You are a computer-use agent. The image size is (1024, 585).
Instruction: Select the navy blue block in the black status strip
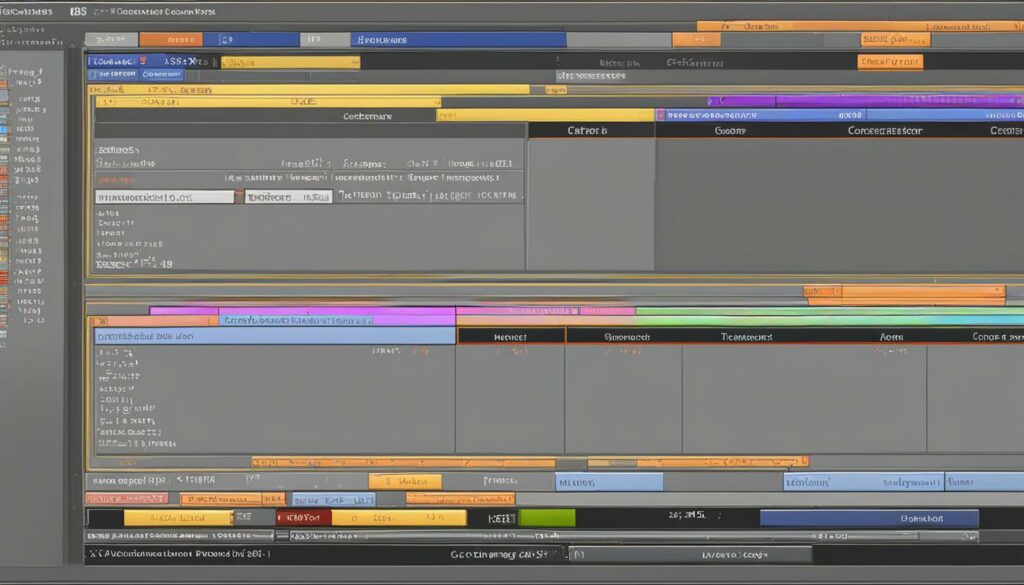pos(869,518)
